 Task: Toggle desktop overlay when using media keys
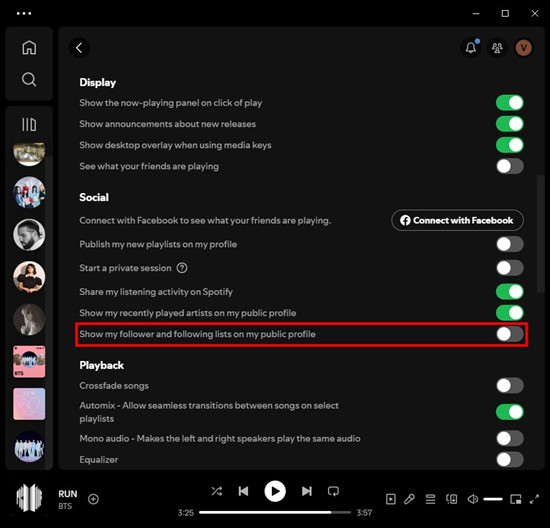pos(510,145)
